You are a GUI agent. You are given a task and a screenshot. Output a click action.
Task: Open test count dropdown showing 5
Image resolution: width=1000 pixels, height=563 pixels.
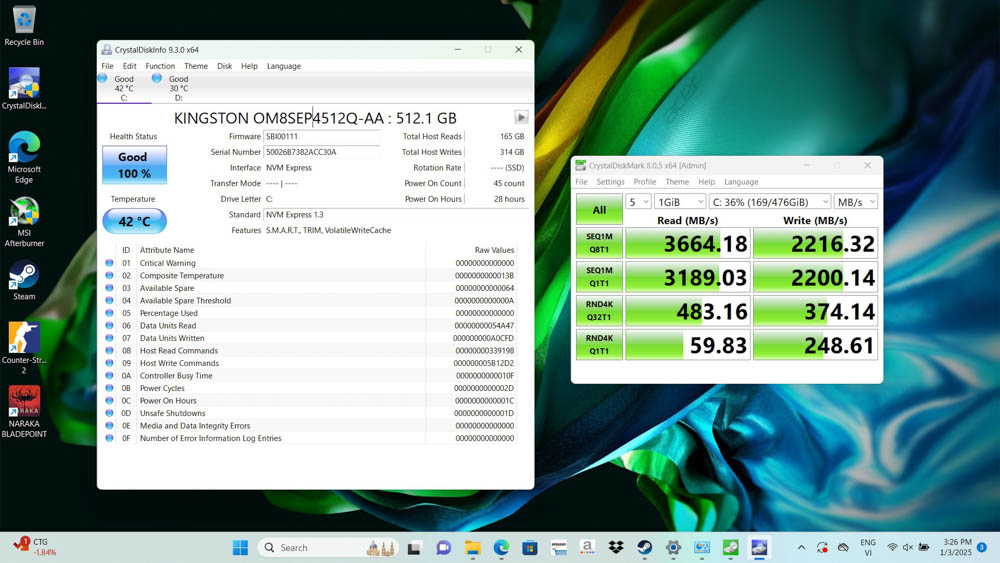(x=638, y=201)
